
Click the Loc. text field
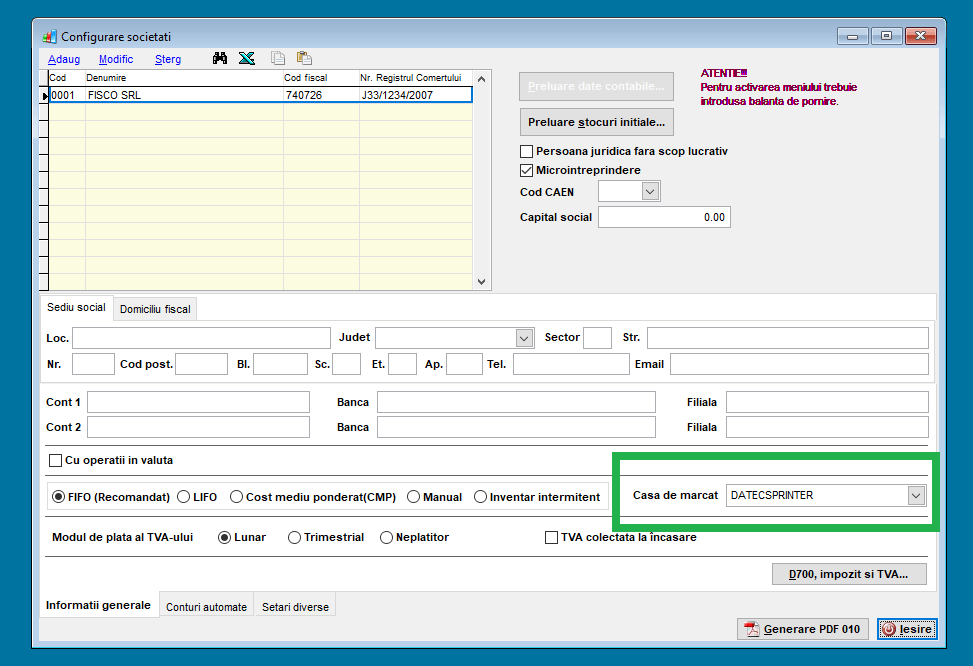[202, 338]
